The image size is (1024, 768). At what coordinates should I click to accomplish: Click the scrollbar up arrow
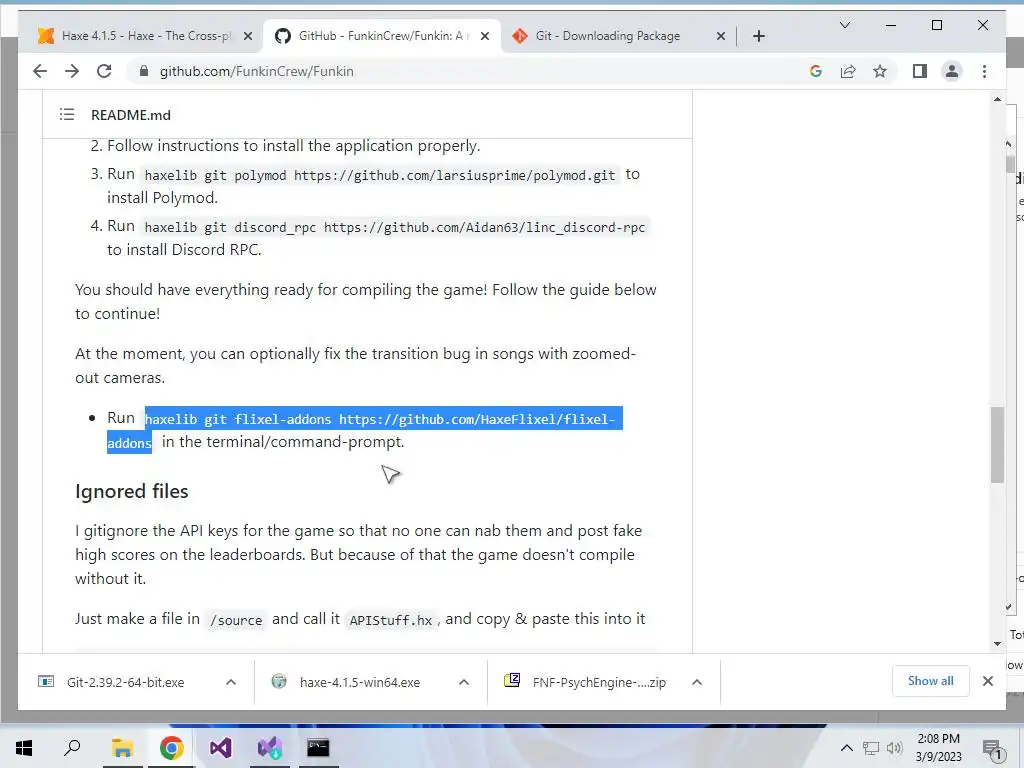point(997,99)
